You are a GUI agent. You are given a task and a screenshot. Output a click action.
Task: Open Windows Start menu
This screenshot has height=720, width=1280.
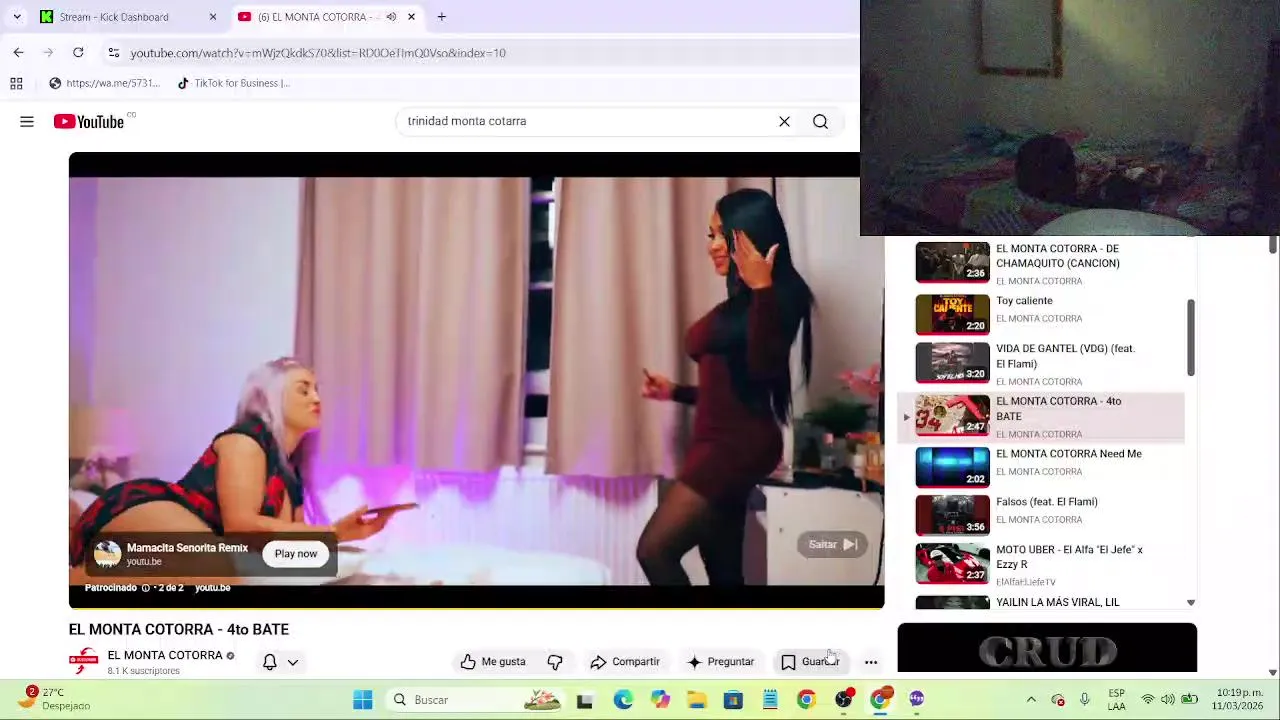[363, 700]
